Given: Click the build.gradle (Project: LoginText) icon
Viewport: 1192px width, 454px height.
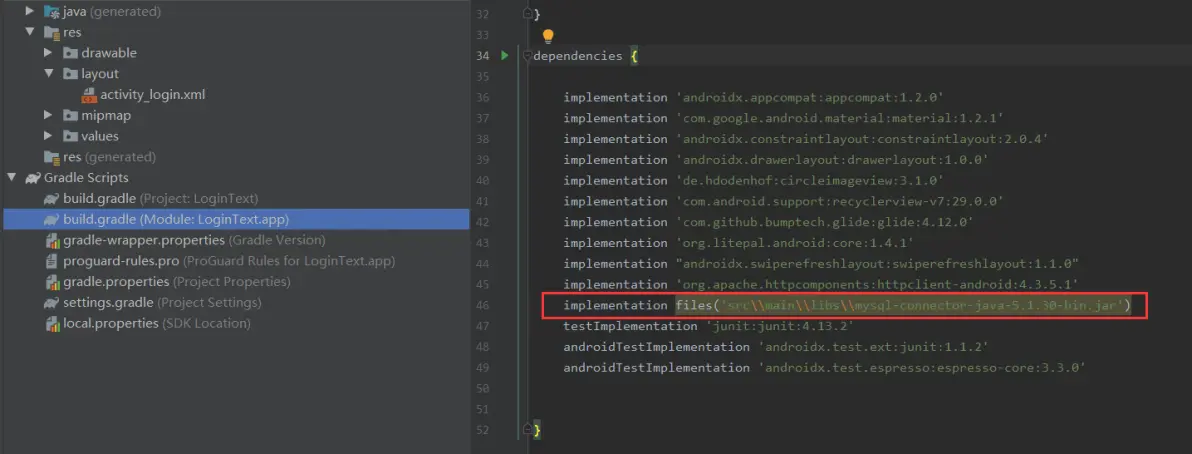Looking at the screenshot, I should coord(51,198).
